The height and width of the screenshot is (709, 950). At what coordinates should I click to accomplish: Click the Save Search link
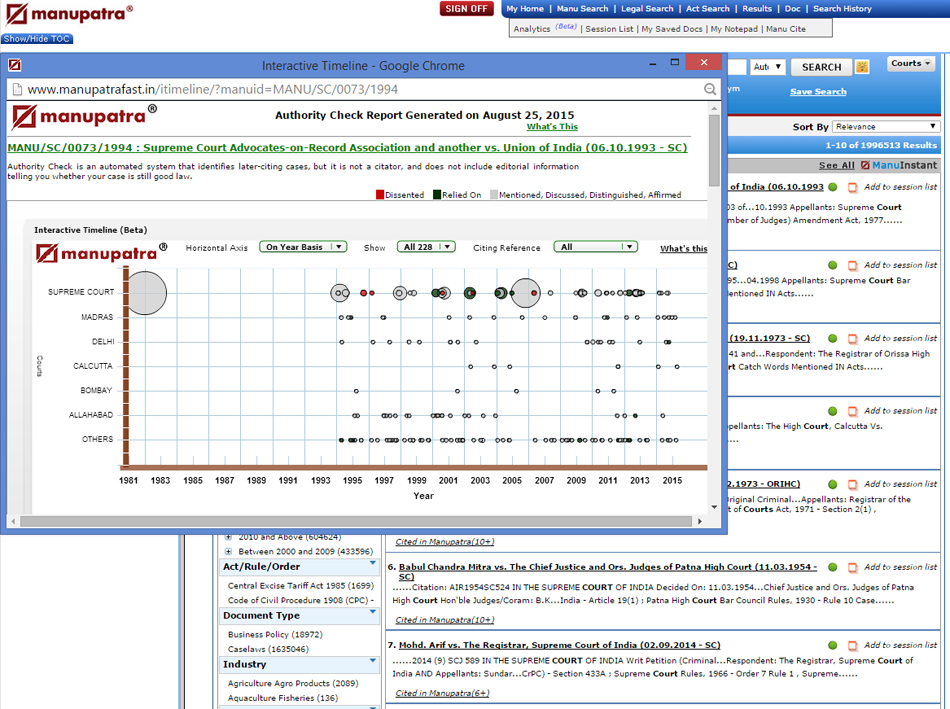click(x=818, y=92)
